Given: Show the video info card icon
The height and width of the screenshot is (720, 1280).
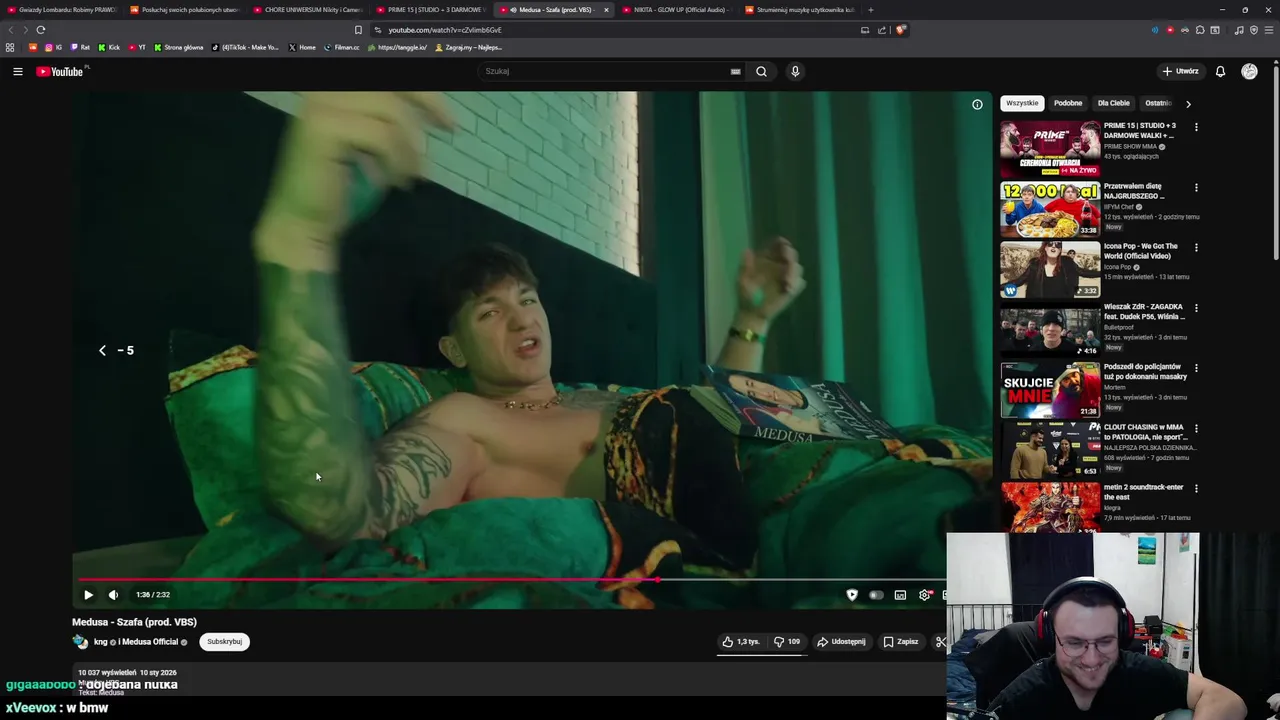Looking at the screenshot, I should pos(977,104).
